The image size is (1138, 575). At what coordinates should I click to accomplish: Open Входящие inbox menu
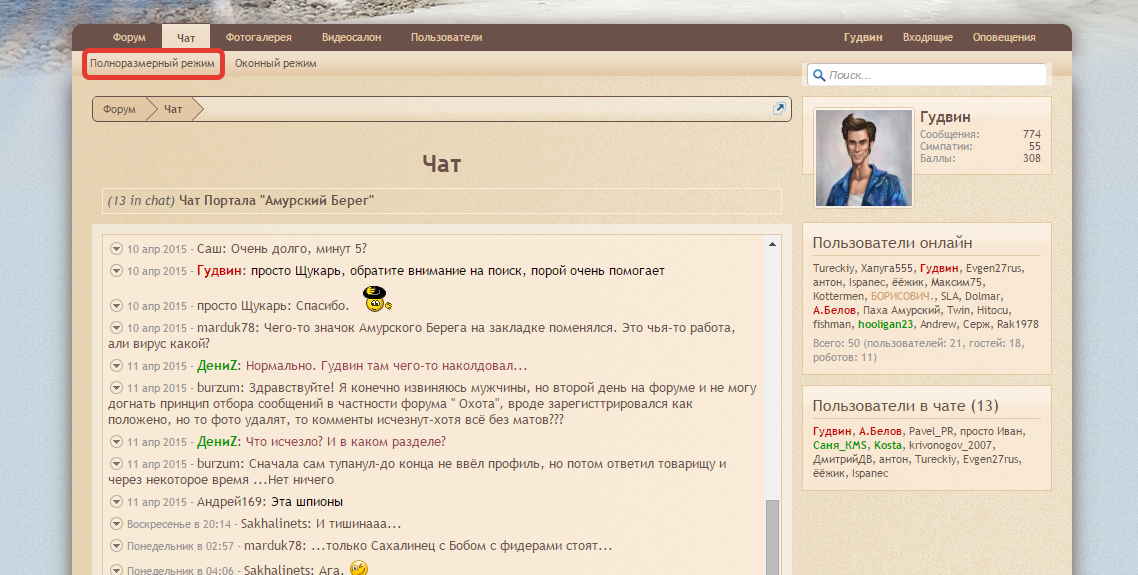coord(927,38)
